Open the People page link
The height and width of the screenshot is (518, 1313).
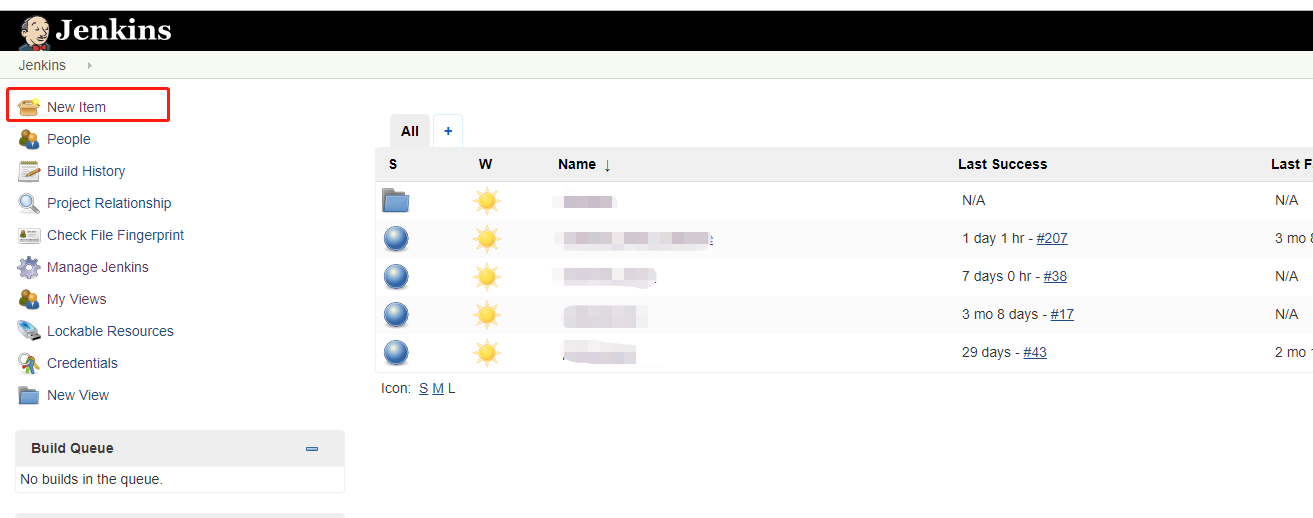pyautogui.click(x=69, y=139)
